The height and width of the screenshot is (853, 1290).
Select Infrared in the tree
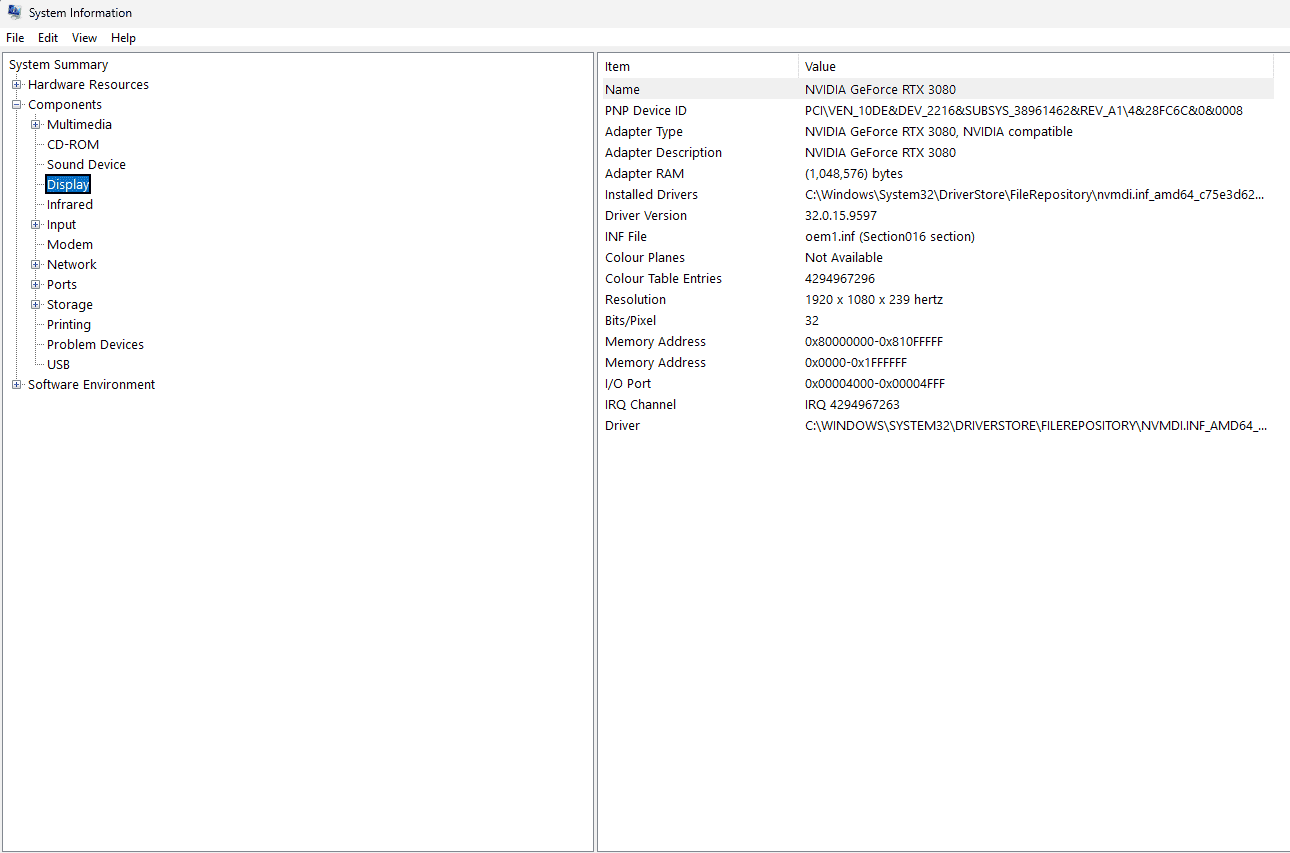pyautogui.click(x=70, y=205)
